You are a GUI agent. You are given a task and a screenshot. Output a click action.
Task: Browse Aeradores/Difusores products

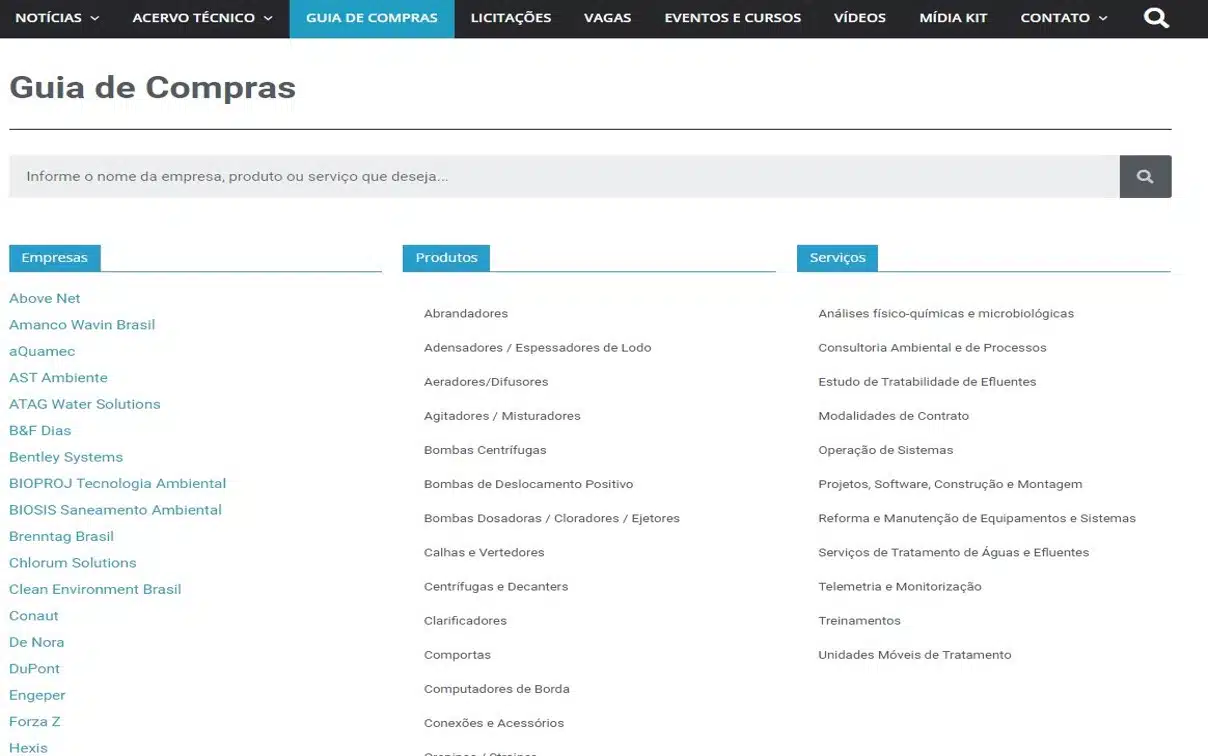pyautogui.click(x=486, y=382)
